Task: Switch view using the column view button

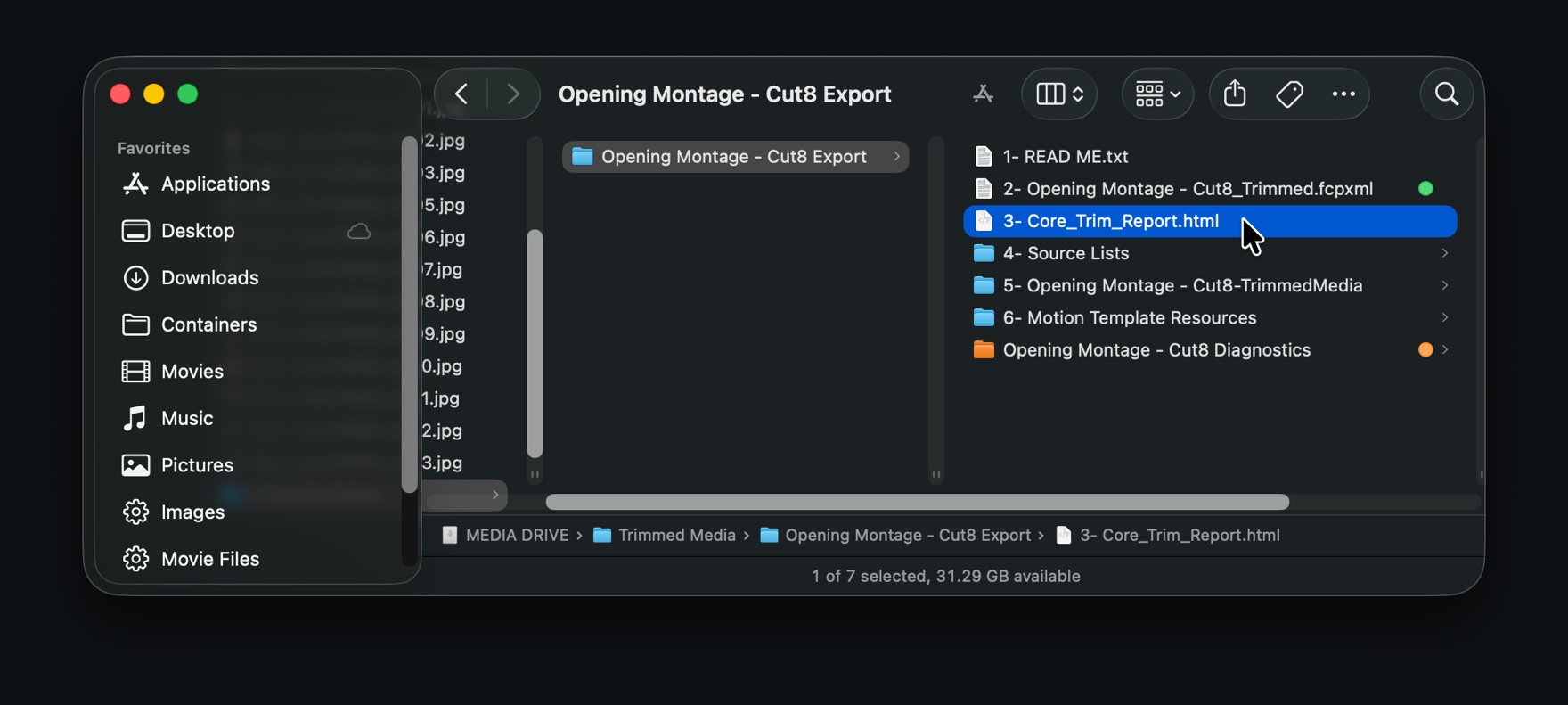Action: pos(1059,94)
